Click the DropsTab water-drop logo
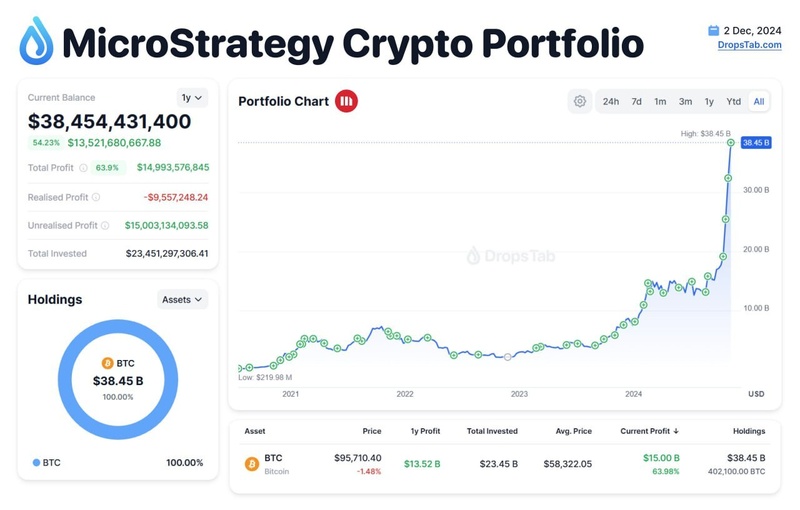 click(37, 41)
